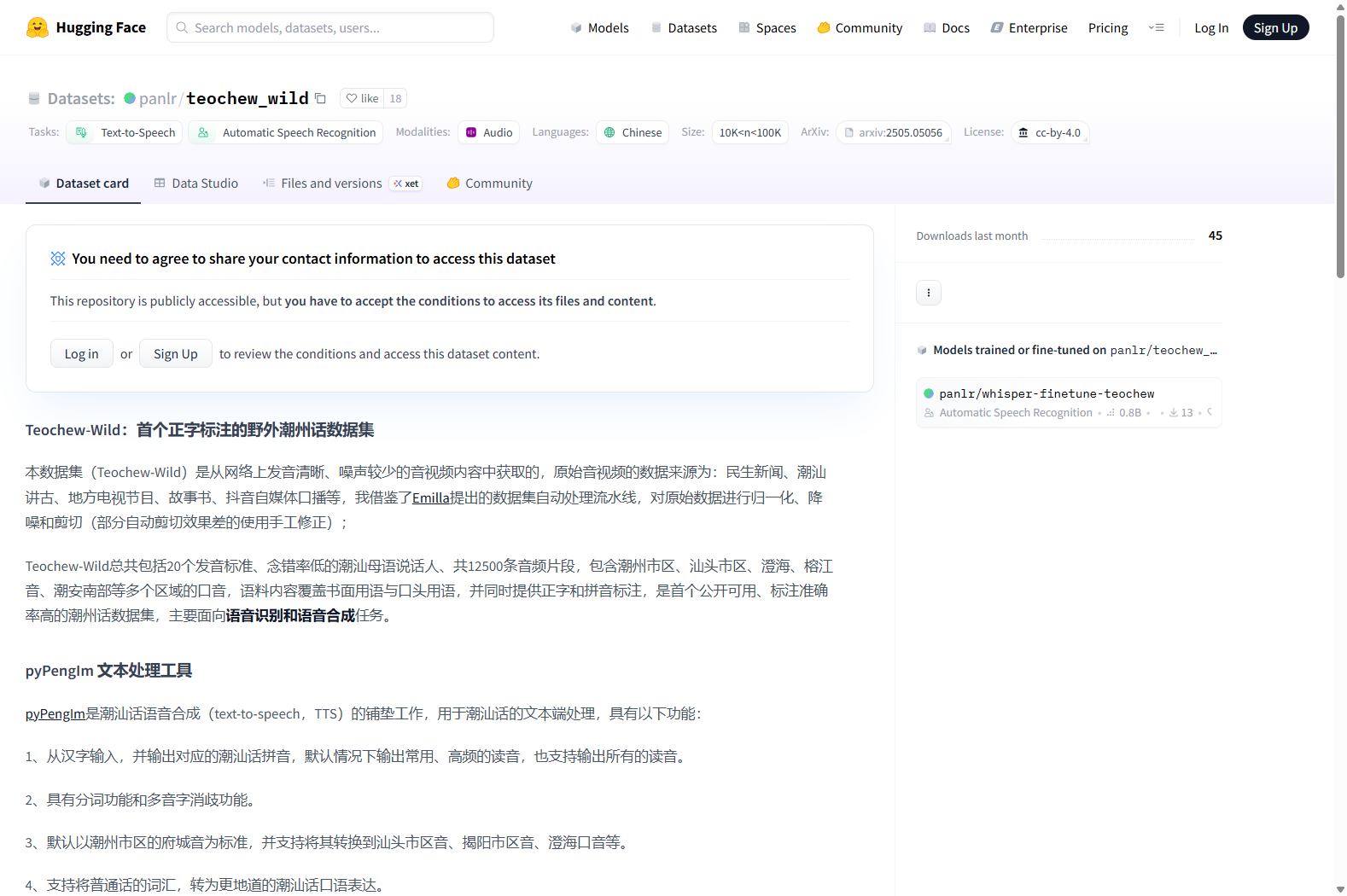Viewport: 1347px width, 896px height.
Task: Click the Audio modality icon
Action: pos(471,132)
